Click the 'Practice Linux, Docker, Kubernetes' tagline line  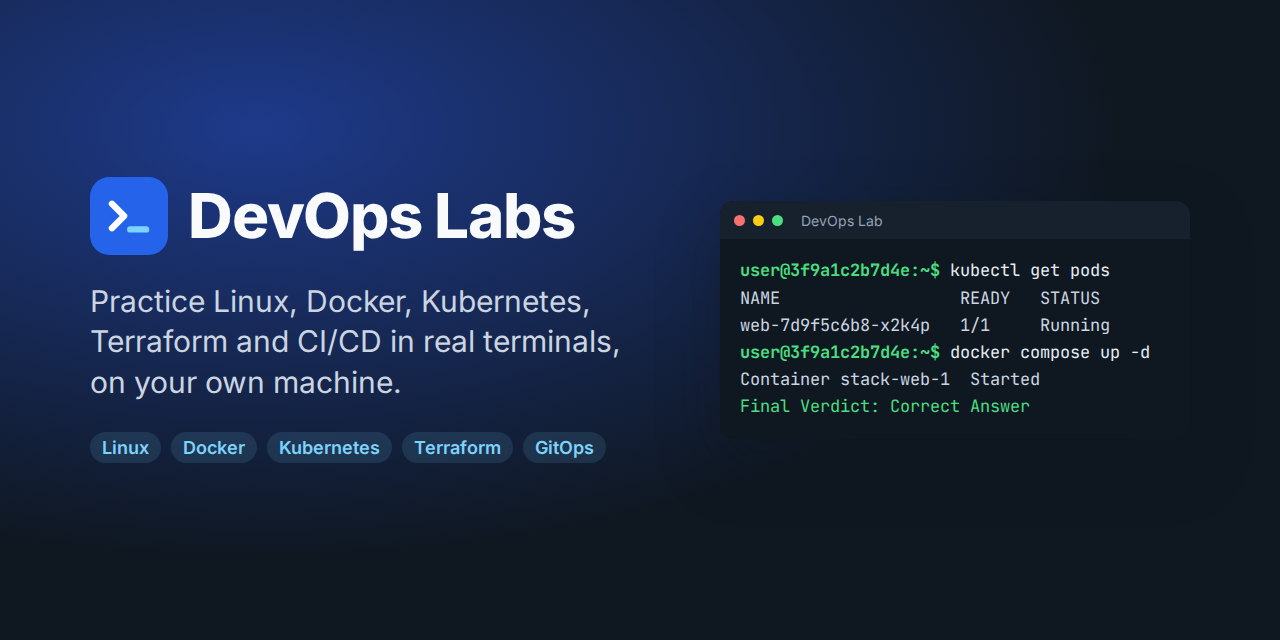coord(341,302)
